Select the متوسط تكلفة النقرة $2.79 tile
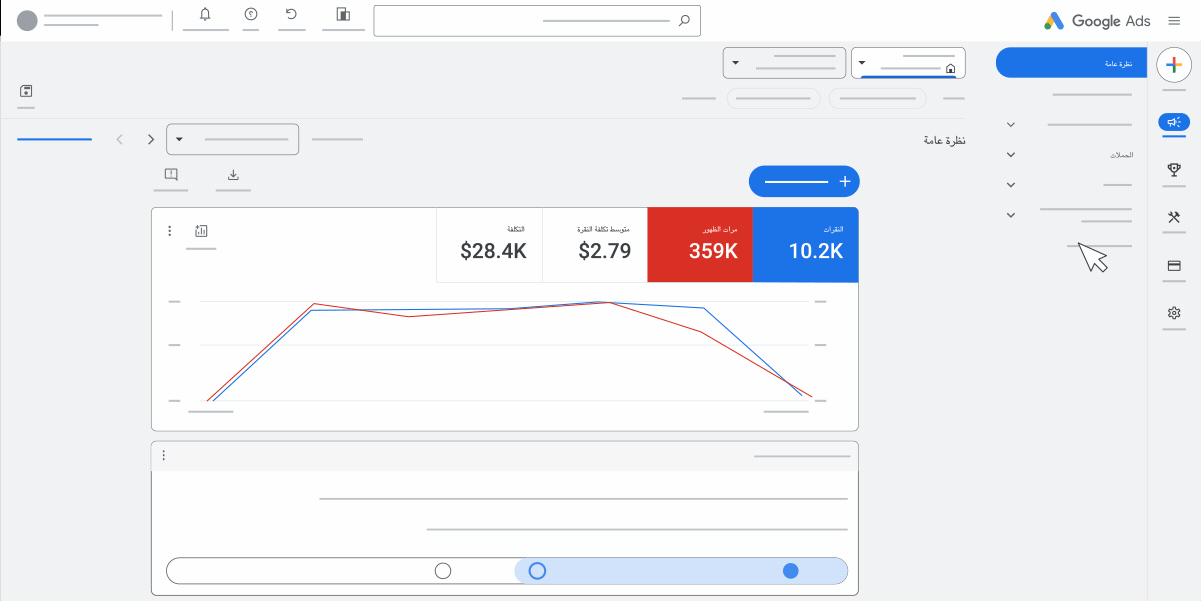 tap(595, 245)
